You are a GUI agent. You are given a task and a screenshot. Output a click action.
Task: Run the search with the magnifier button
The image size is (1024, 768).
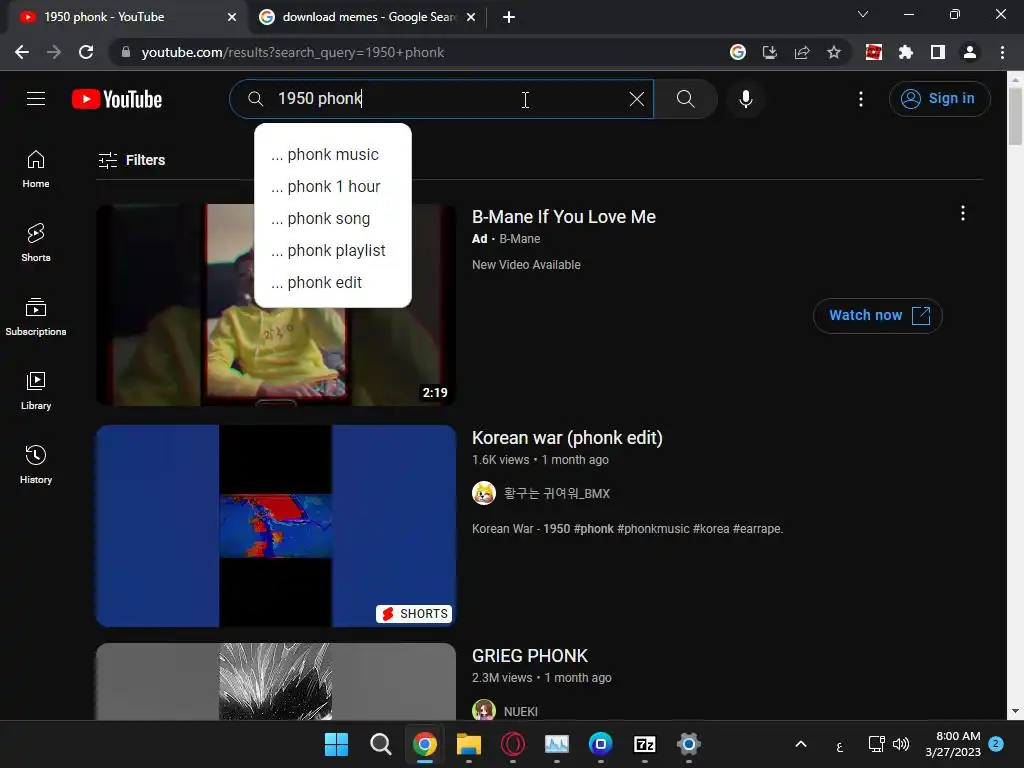click(685, 99)
